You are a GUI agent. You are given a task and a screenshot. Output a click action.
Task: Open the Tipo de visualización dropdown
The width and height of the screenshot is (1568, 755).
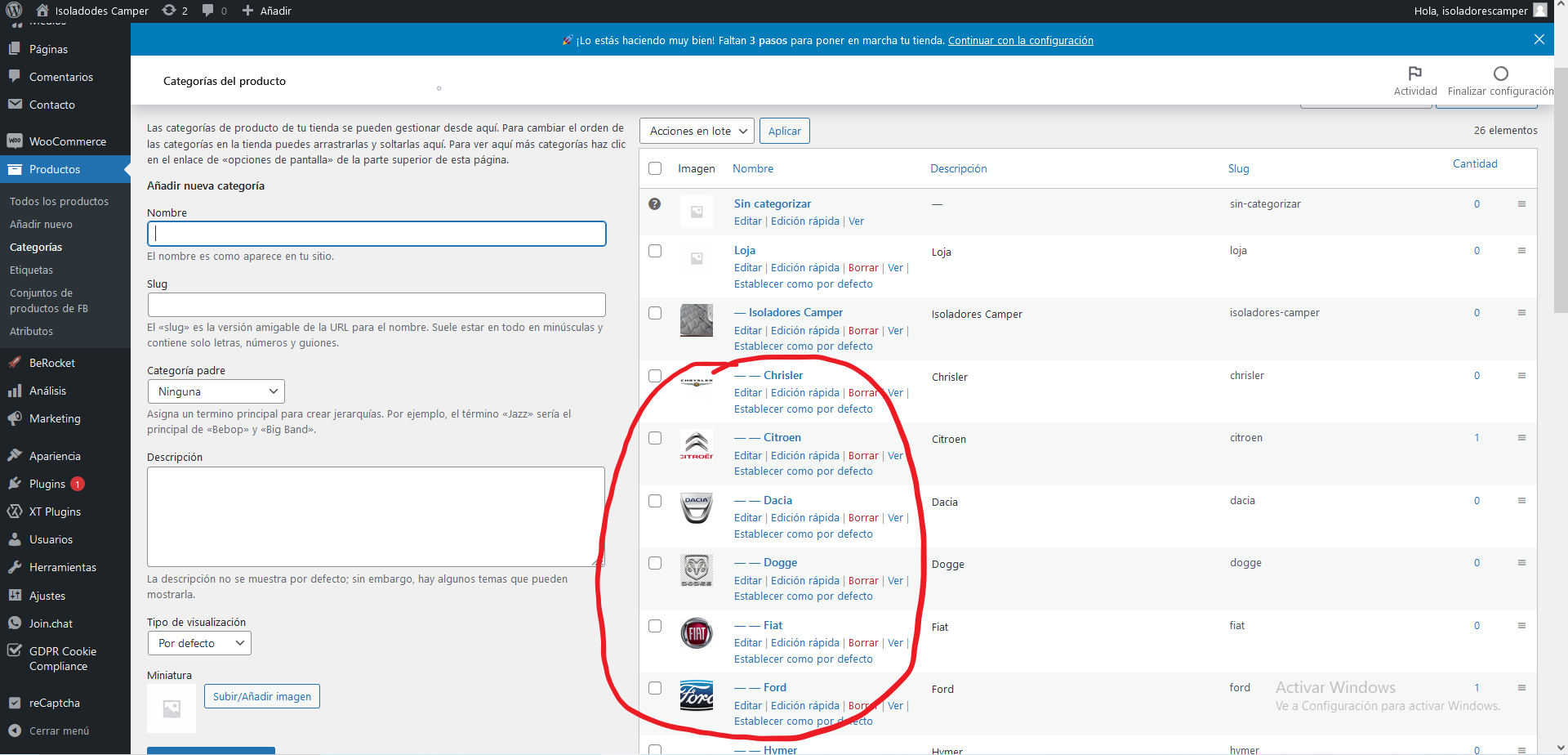click(199, 643)
